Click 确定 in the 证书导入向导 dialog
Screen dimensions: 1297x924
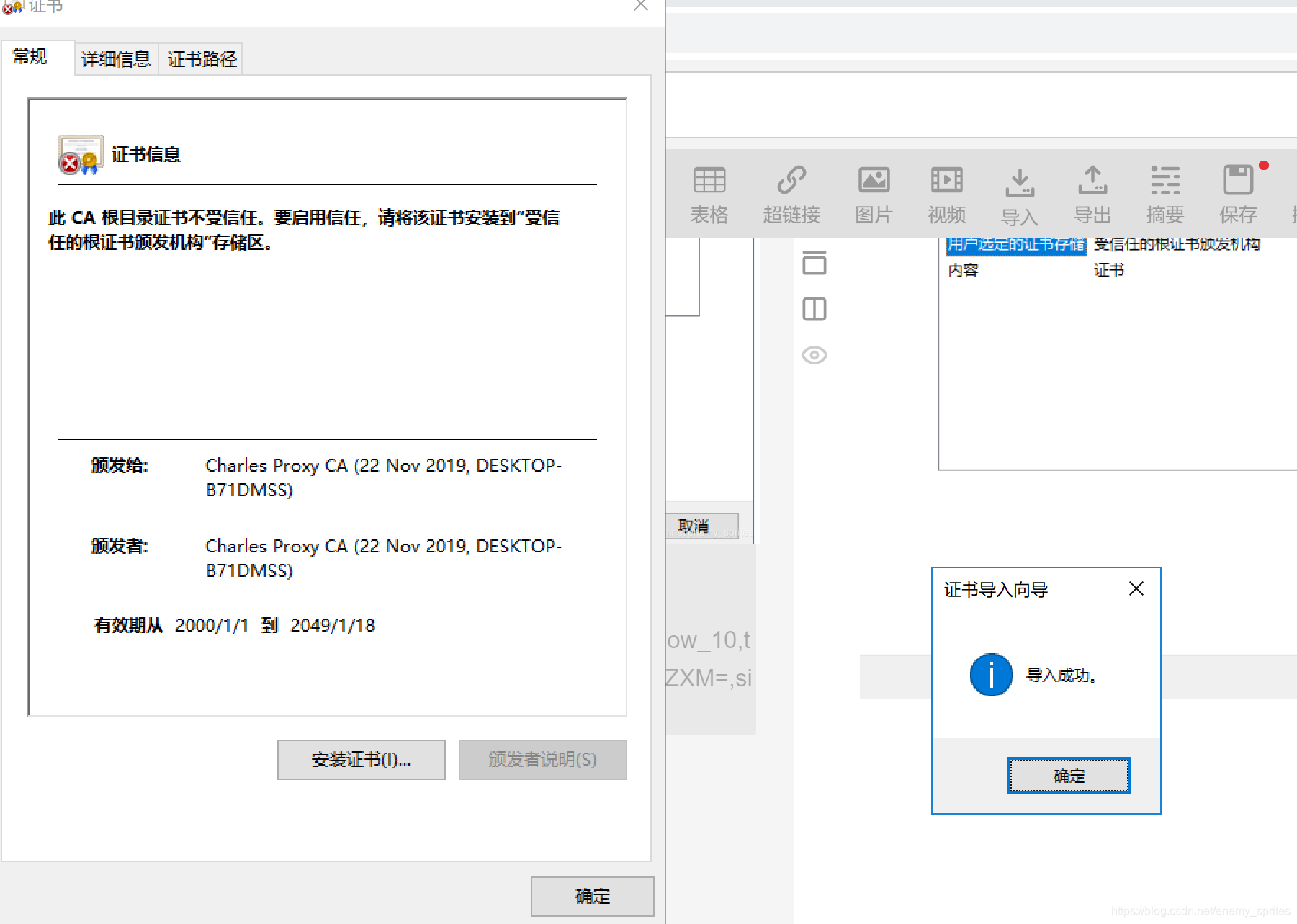pyautogui.click(x=1069, y=776)
